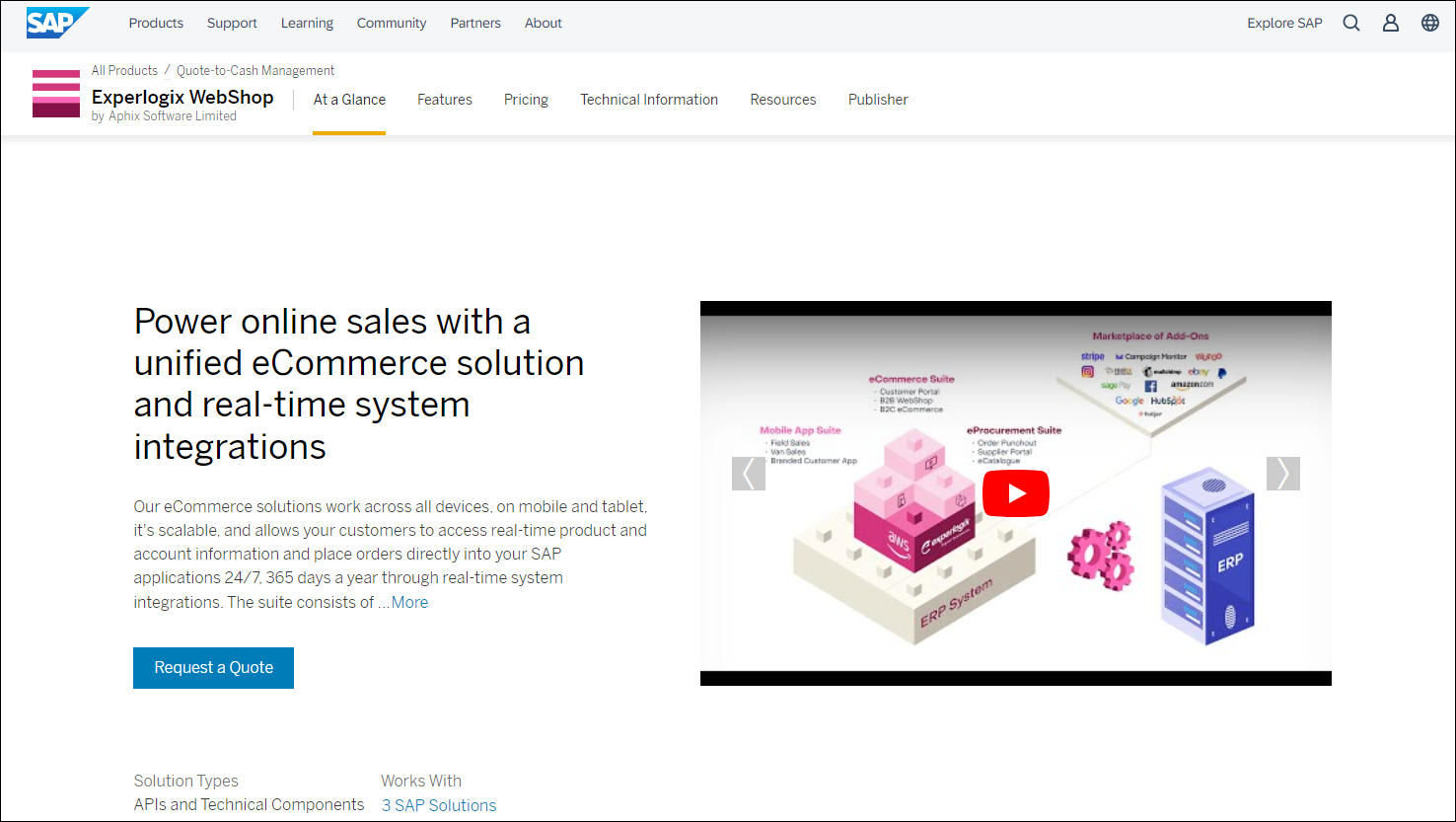Open the user account icon
This screenshot has height=822, width=1456.
coord(1390,22)
